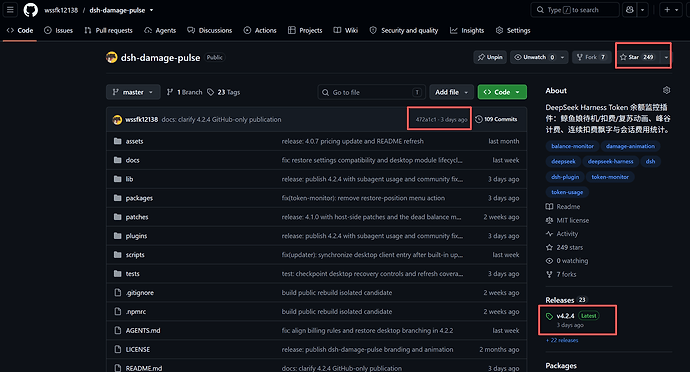View the 109 Commits history
The height and width of the screenshot is (372, 690).
pyautogui.click(x=496, y=119)
